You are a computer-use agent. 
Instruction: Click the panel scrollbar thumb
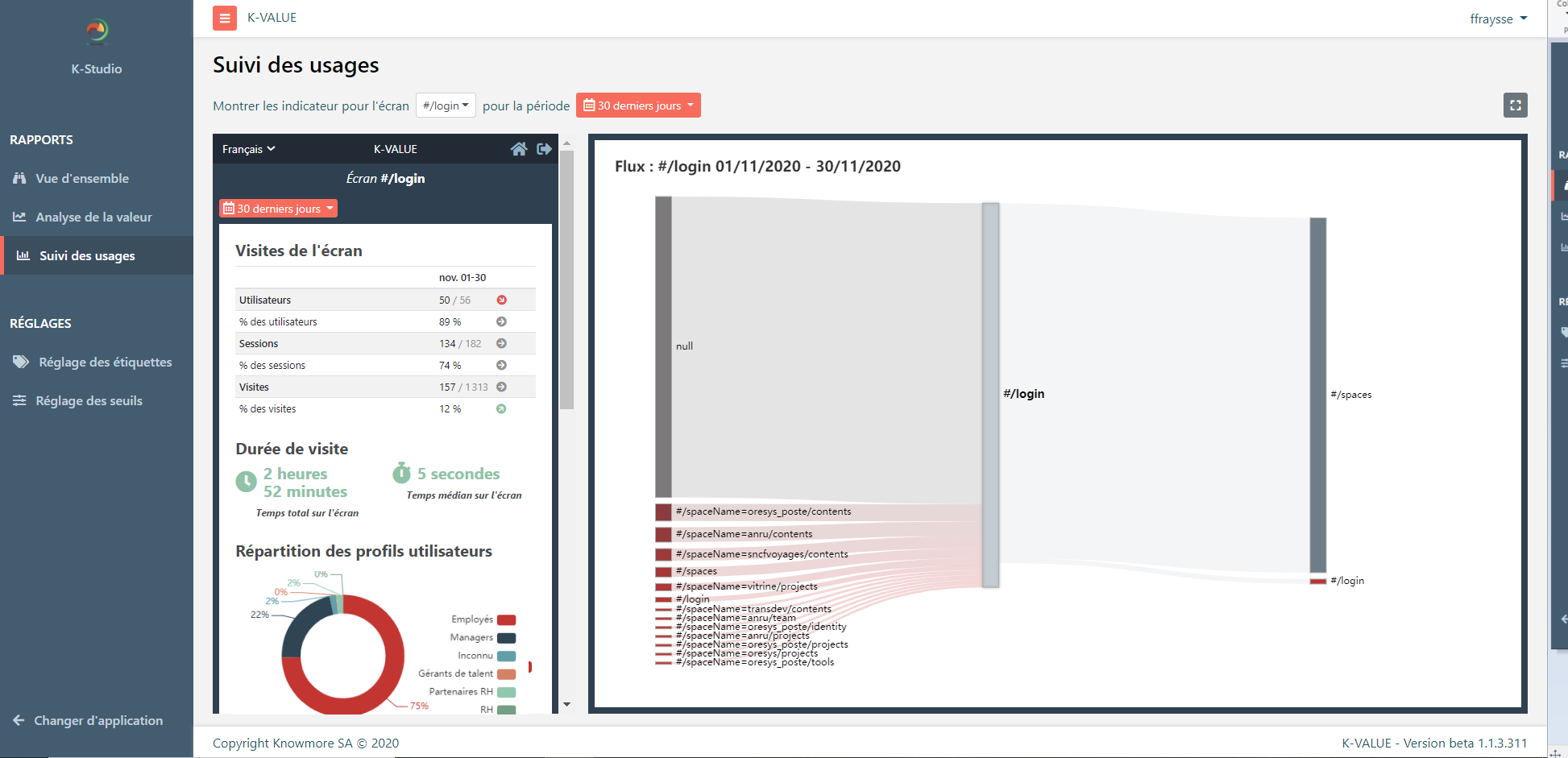pos(566,280)
